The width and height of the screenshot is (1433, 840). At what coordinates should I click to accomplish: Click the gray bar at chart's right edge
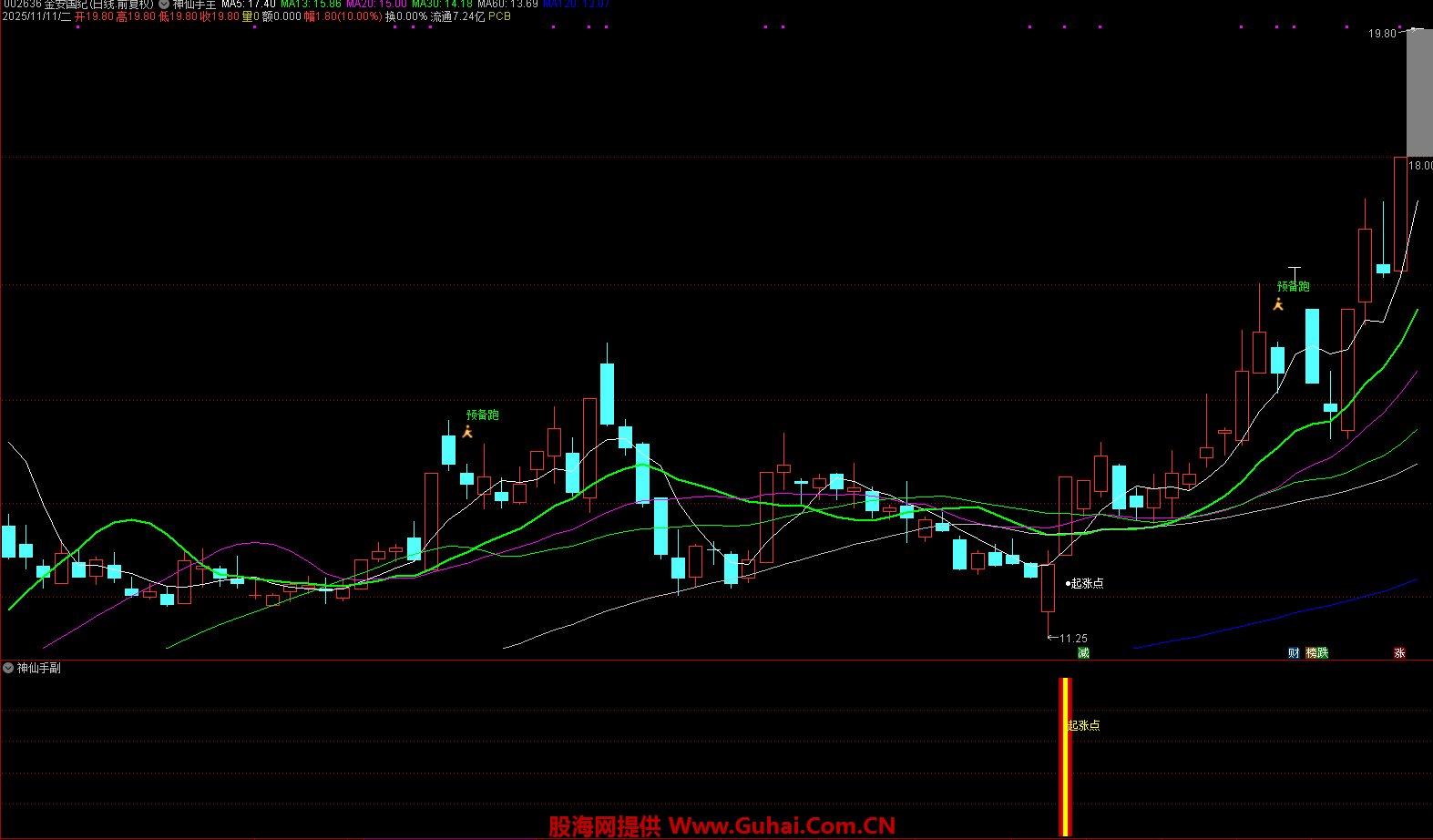[x=1418, y=93]
